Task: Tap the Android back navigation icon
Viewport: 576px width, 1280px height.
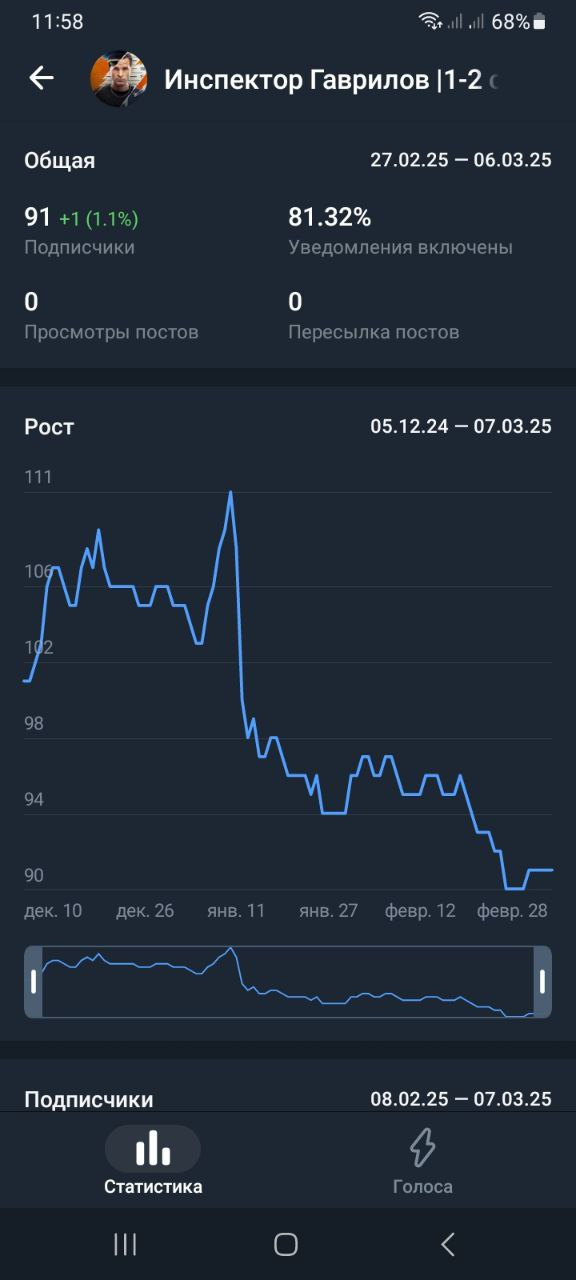Action: click(448, 1244)
